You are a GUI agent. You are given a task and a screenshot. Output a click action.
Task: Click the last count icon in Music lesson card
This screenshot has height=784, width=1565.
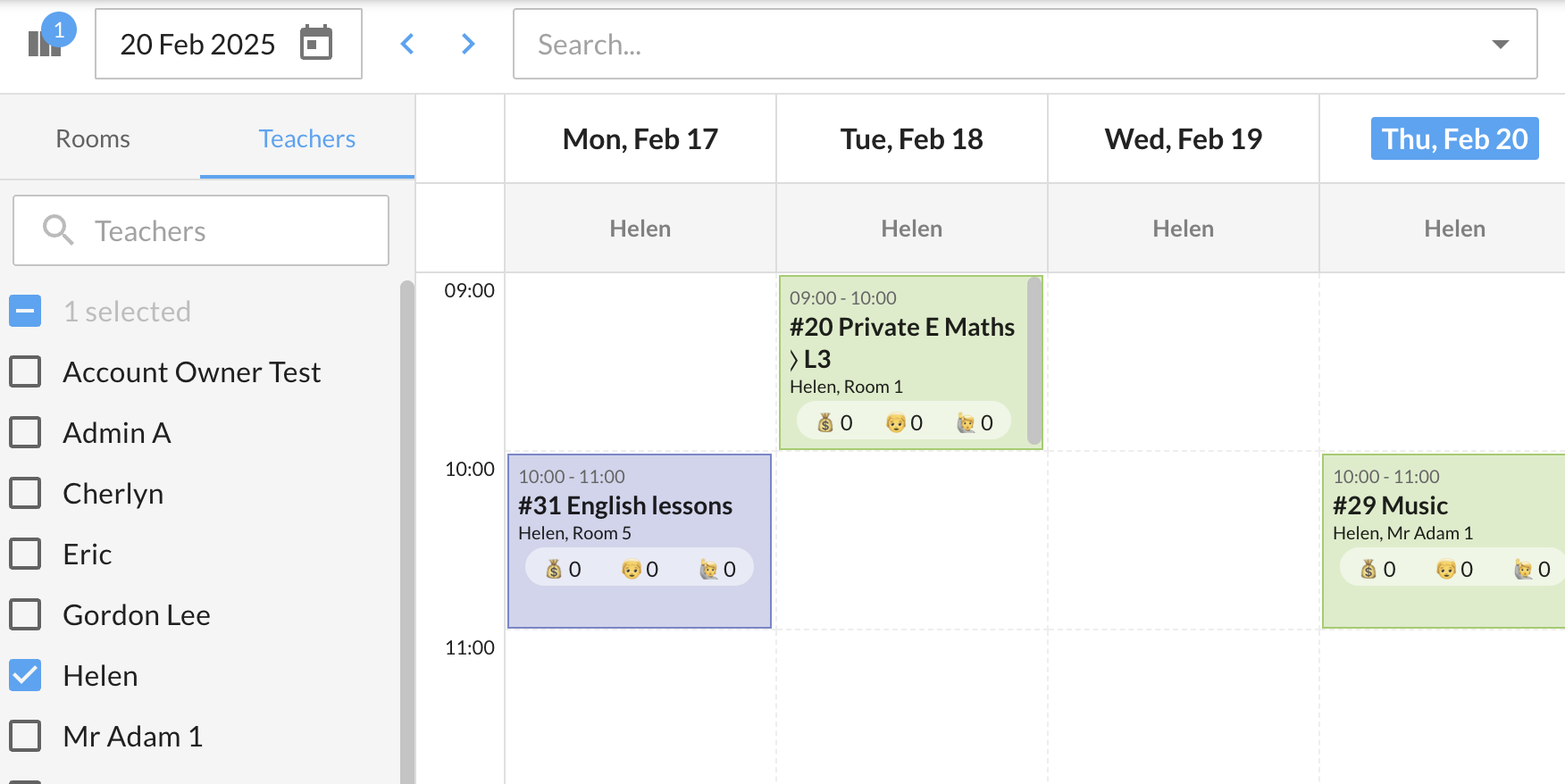point(1523,570)
